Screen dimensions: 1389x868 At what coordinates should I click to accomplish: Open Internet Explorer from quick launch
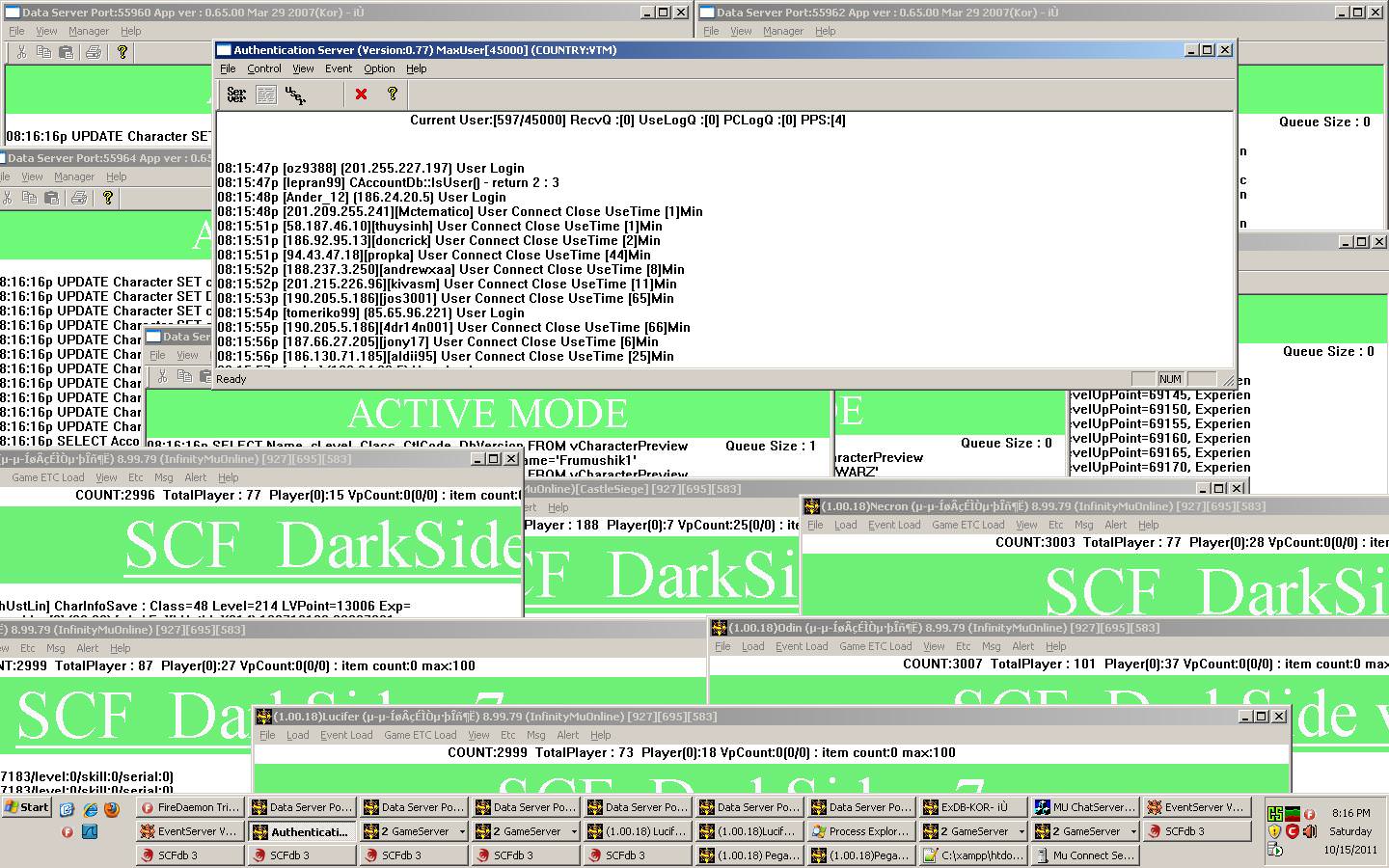coord(90,808)
